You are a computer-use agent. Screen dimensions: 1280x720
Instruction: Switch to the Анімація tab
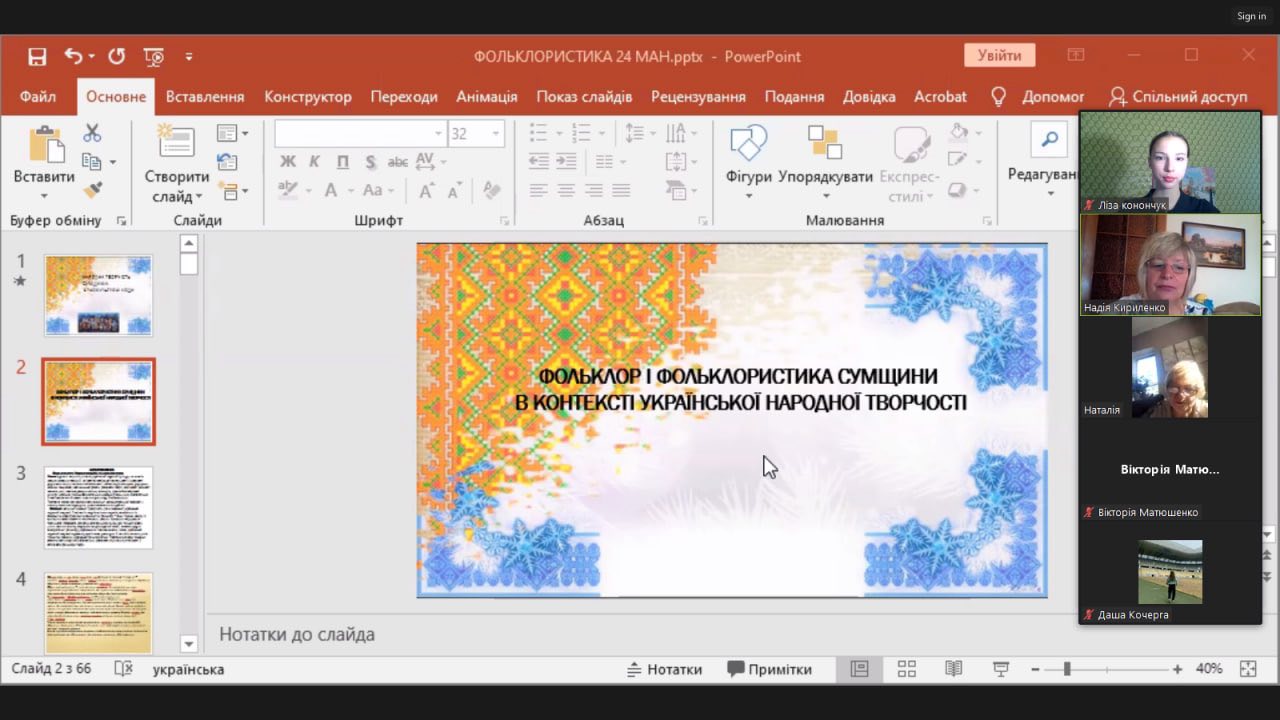(x=486, y=97)
